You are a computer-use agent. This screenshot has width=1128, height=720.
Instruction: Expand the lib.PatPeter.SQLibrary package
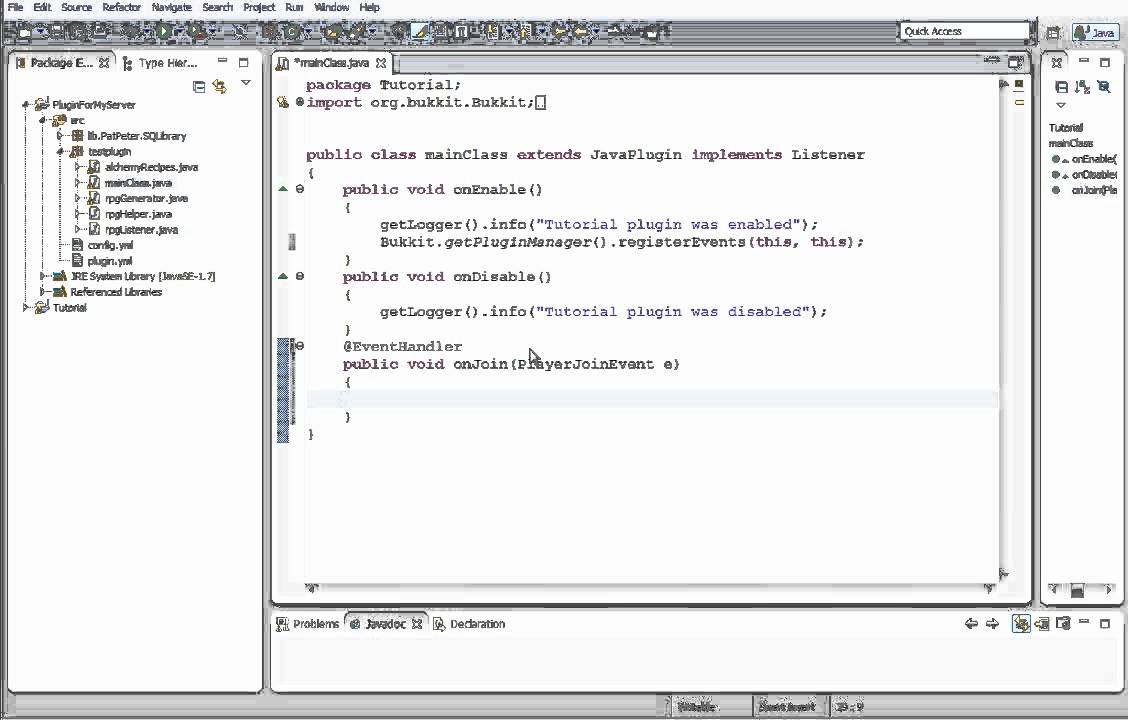(x=60, y=136)
